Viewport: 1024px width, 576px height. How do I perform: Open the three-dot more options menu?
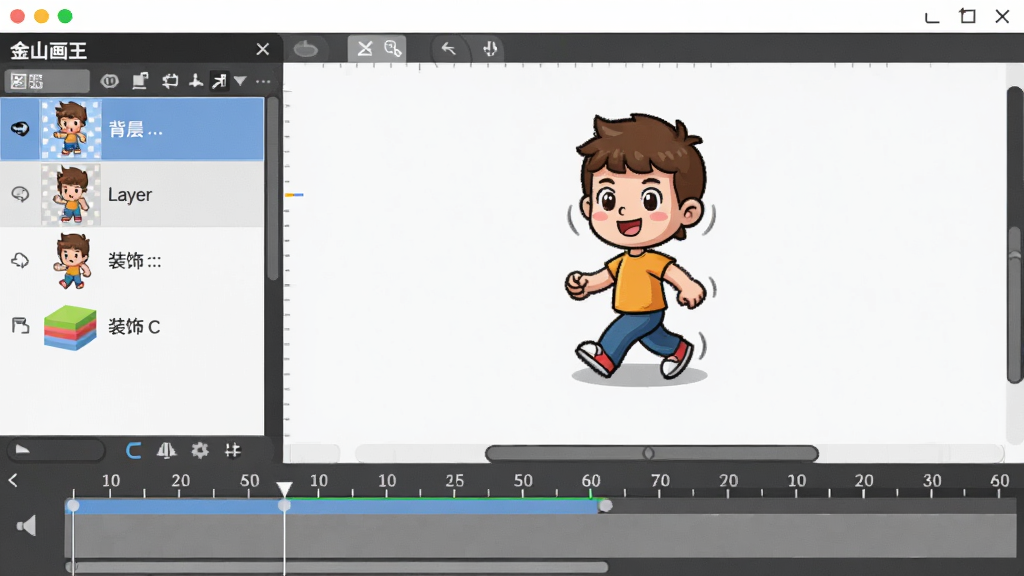[263, 82]
